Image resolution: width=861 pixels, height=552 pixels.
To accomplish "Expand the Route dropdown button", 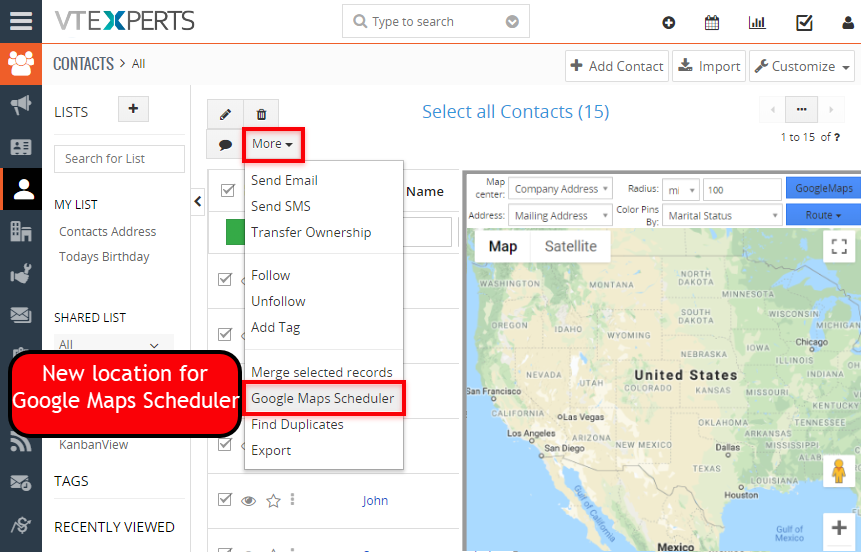I will coord(823,215).
